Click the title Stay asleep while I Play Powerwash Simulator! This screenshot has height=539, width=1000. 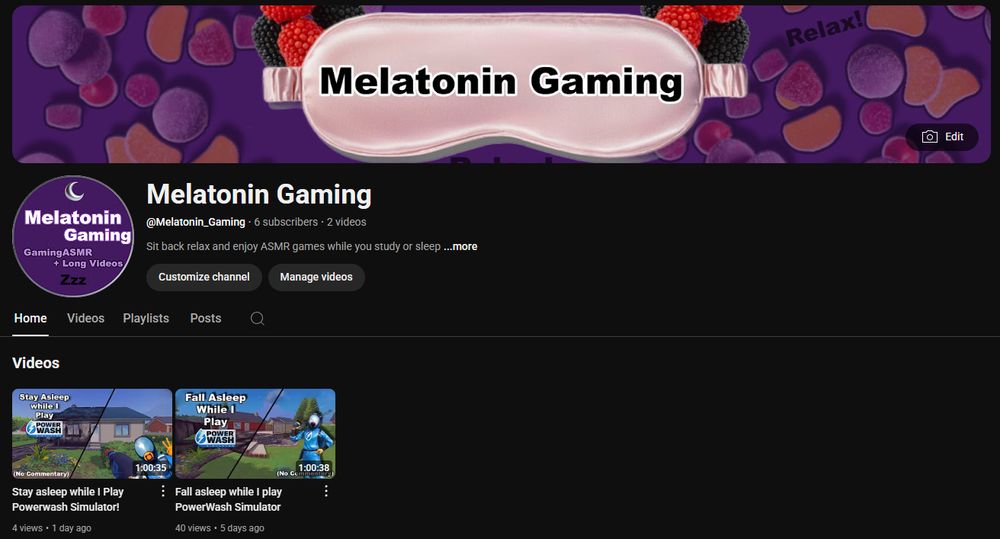click(68, 499)
